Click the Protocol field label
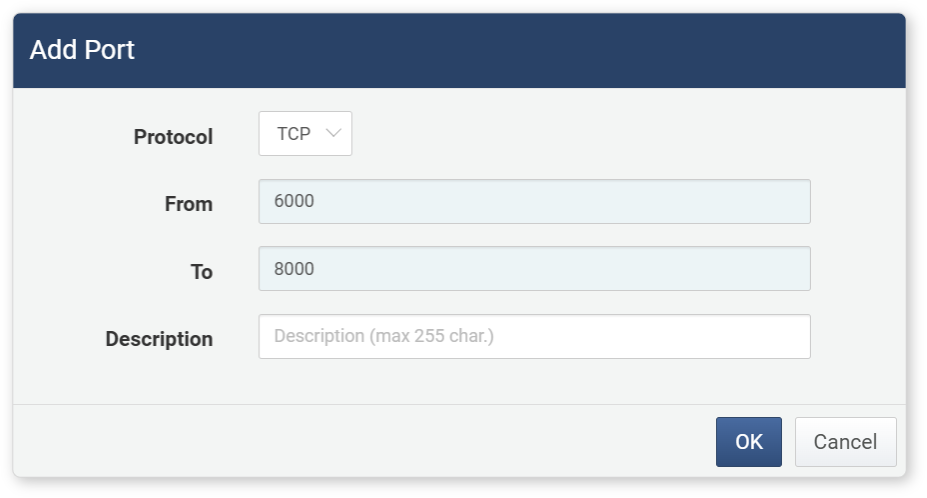 click(173, 137)
